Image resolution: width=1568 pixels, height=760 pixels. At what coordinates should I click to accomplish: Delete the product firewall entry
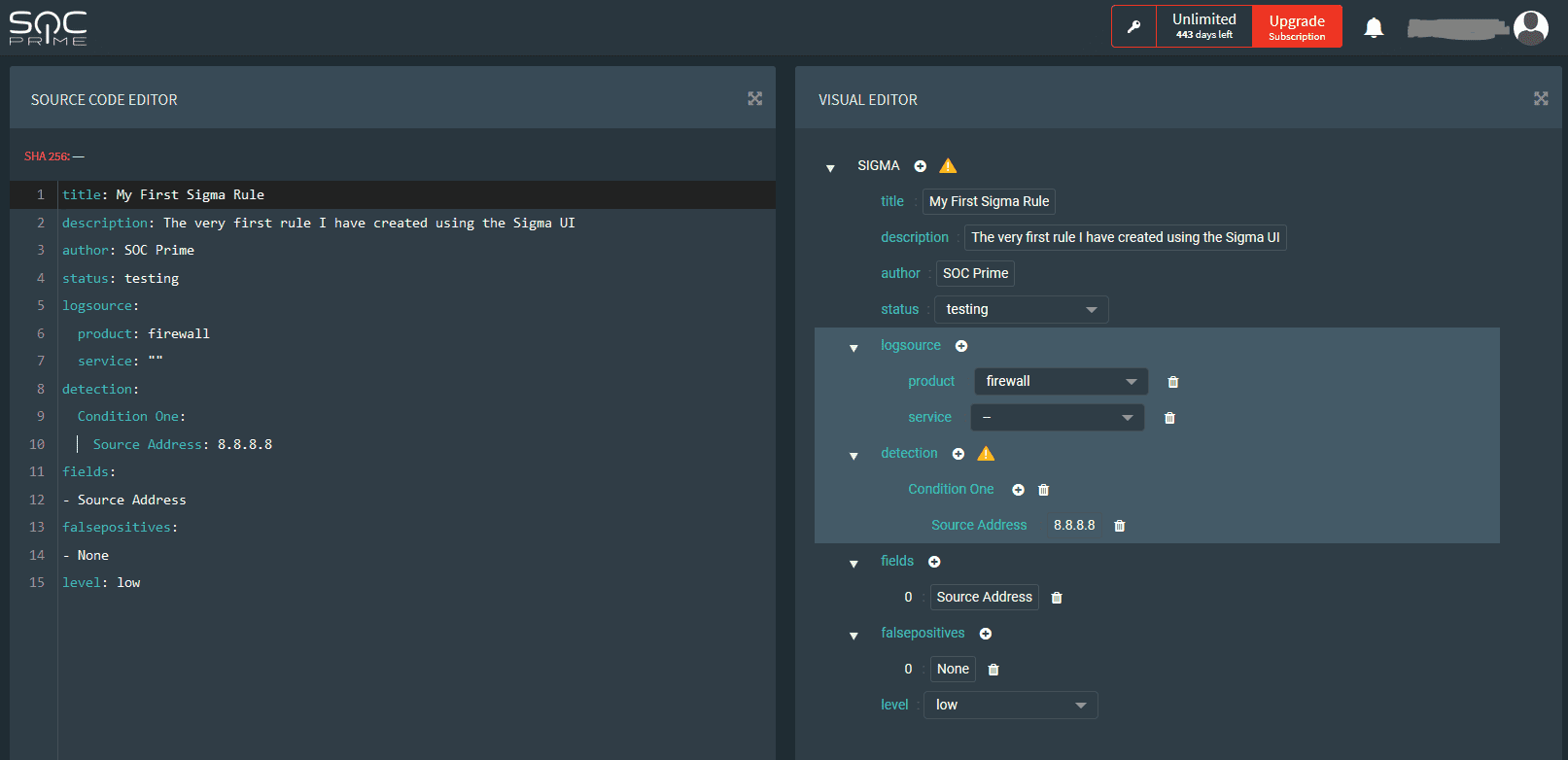1172,382
